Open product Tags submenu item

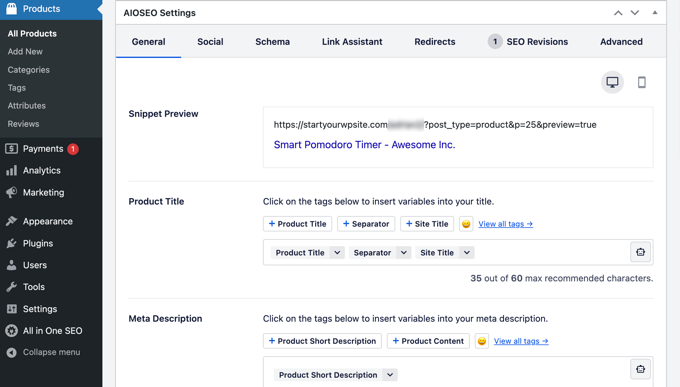[16, 88]
